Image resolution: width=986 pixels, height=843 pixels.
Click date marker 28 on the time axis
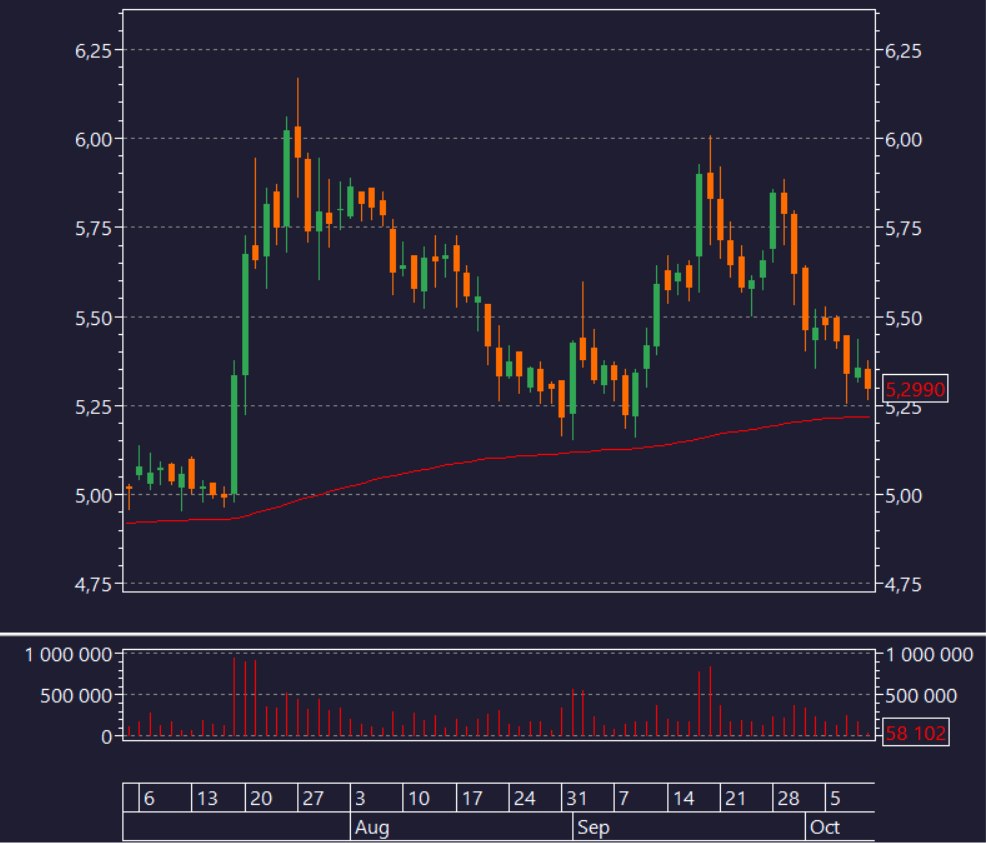tap(789, 798)
